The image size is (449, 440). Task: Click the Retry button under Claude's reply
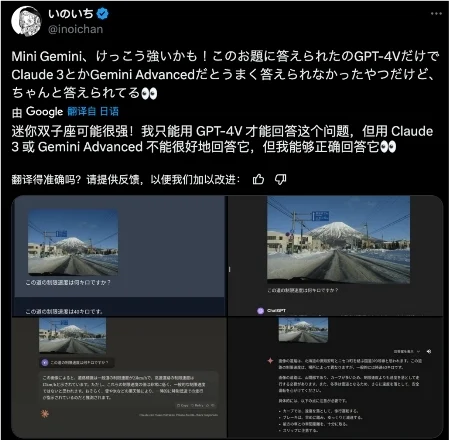click(197, 406)
